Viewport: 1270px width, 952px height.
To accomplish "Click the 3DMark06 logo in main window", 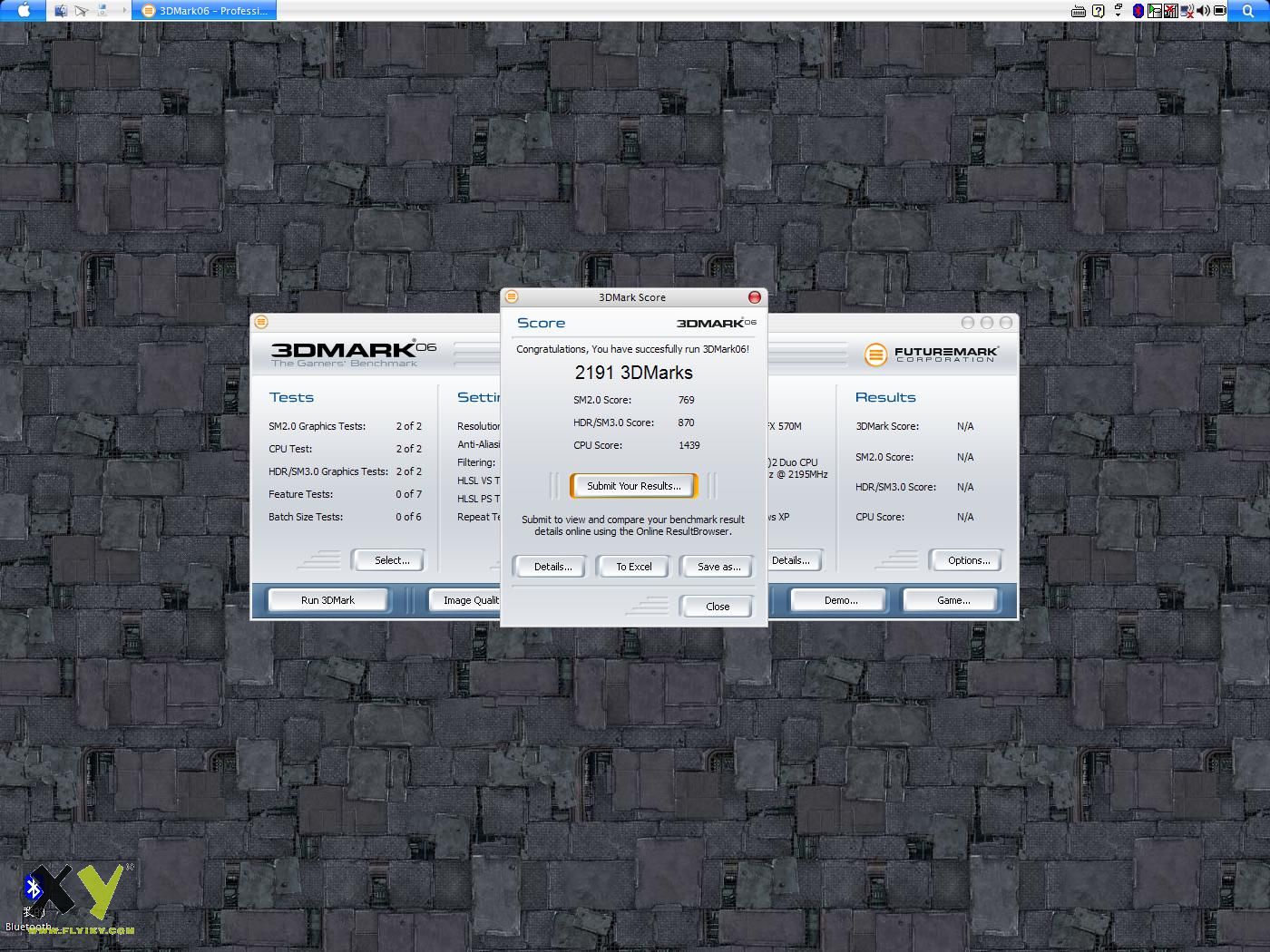I will pos(354,354).
